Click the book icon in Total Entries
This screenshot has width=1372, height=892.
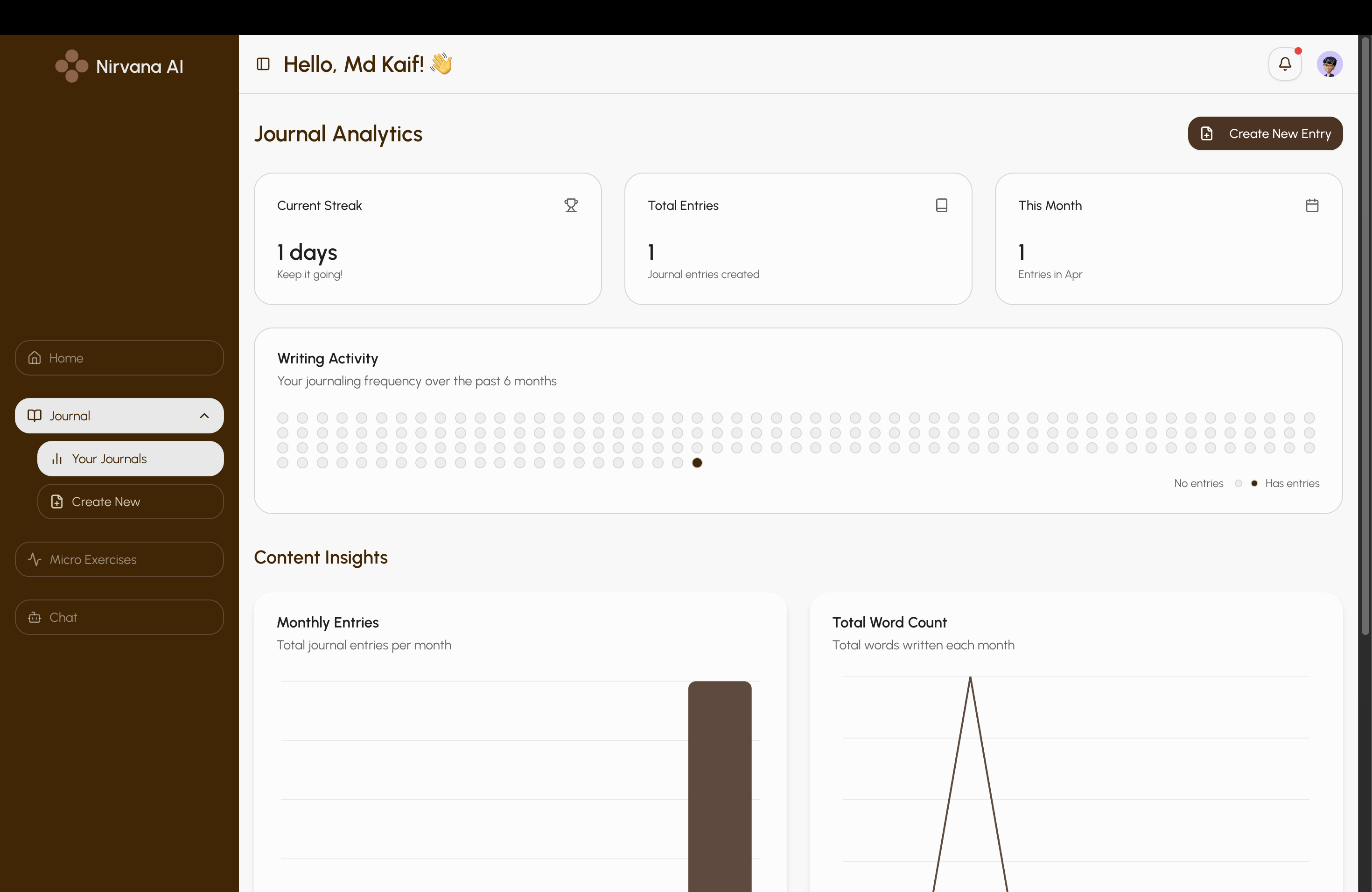pyautogui.click(x=941, y=205)
